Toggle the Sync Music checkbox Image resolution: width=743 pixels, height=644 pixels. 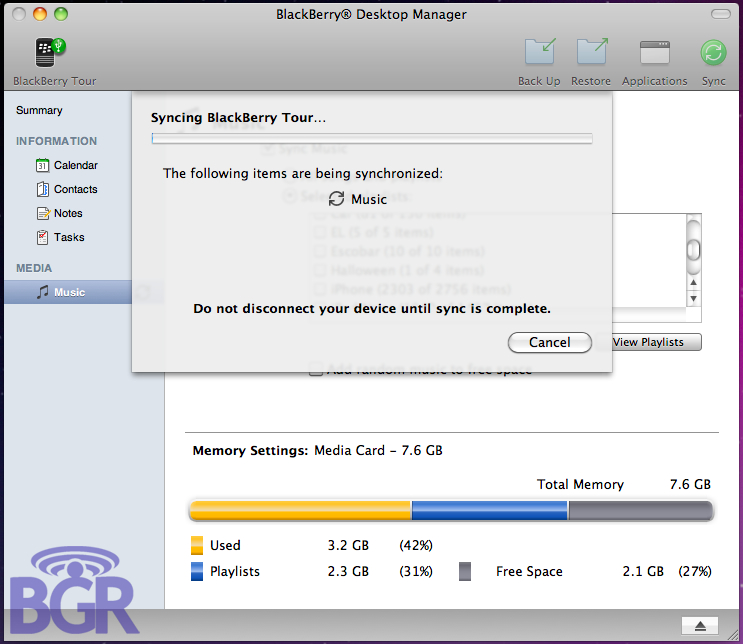268,149
